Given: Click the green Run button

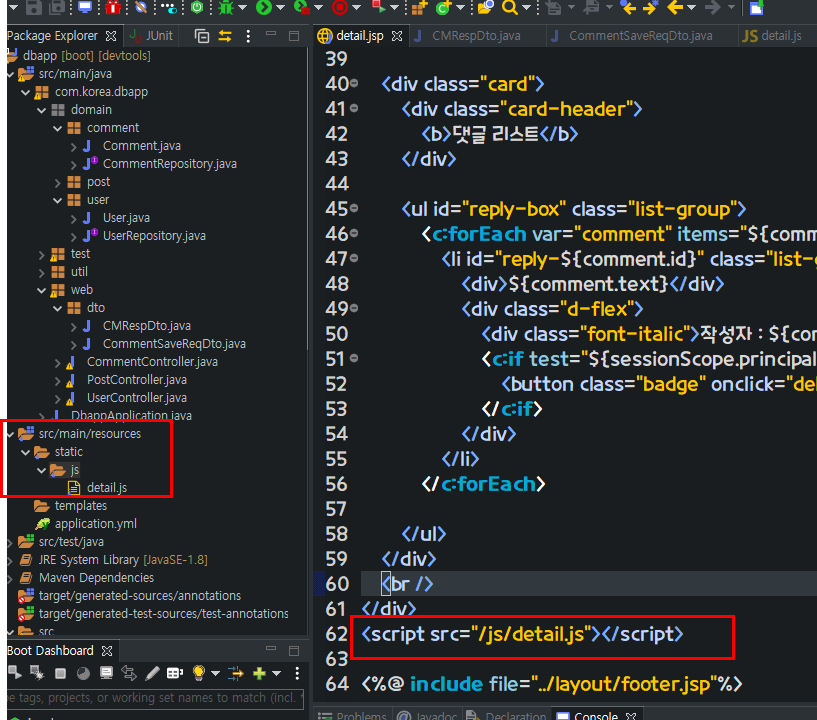Looking at the screenshot, I should pyautogui.click(x=264, y=7).
